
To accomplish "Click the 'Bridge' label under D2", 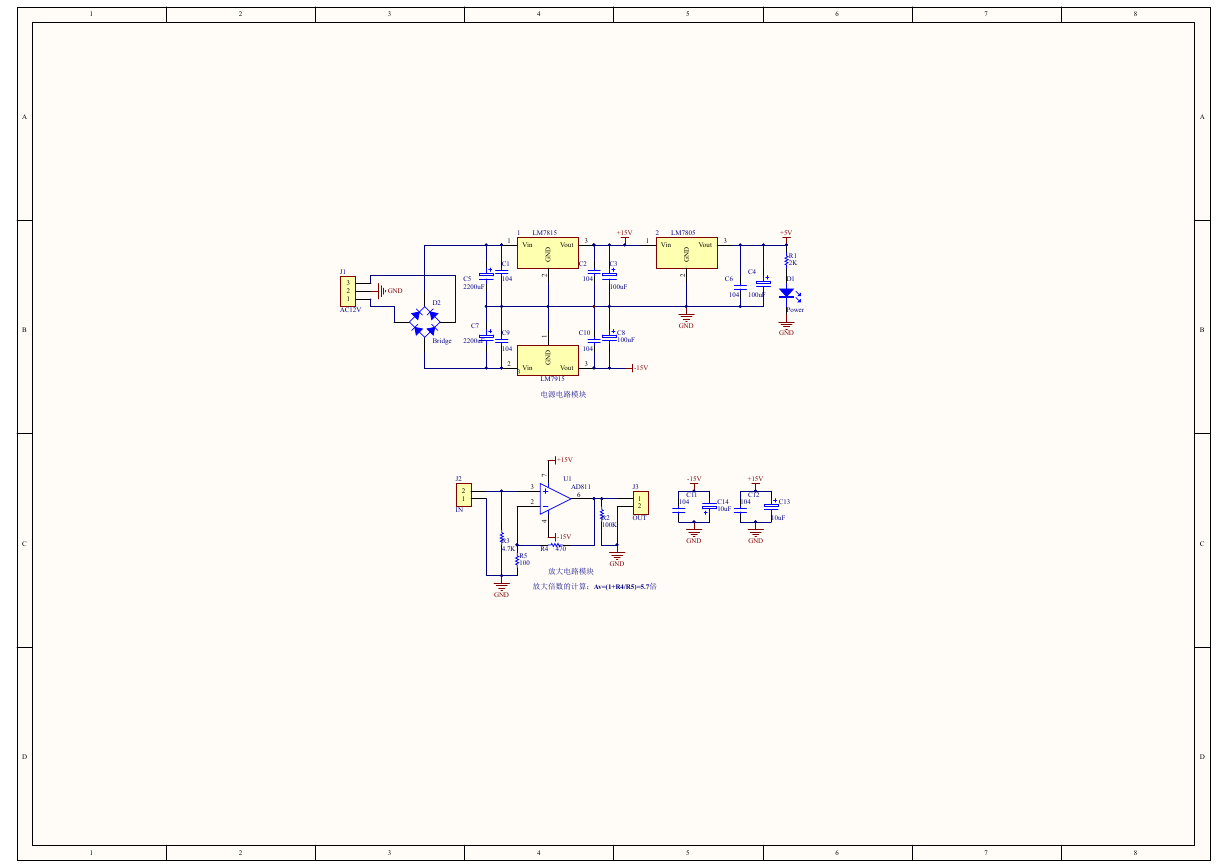I will pyautogui.click(x=442, y=341).
